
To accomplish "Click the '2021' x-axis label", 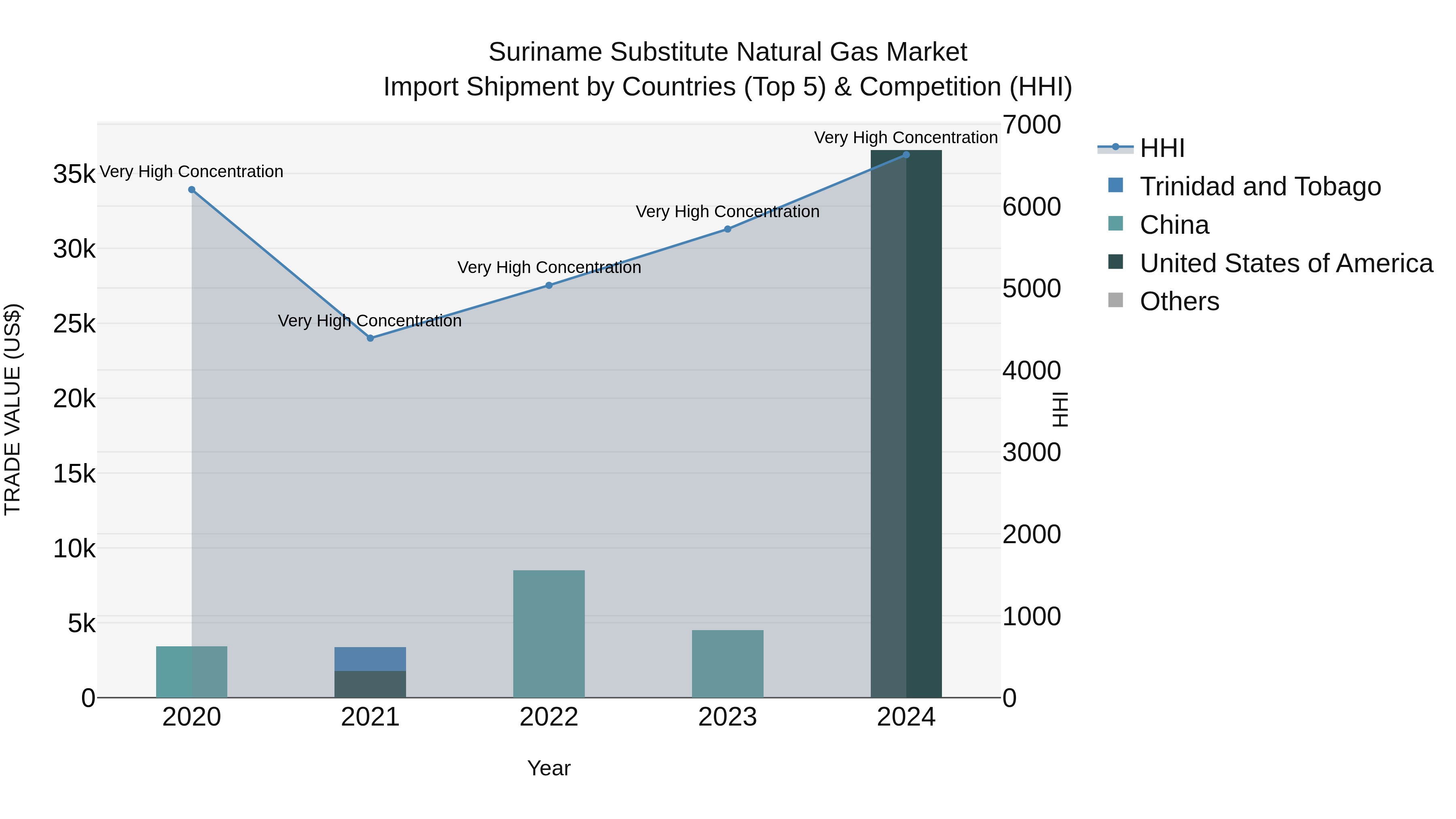I will [370, 717].
